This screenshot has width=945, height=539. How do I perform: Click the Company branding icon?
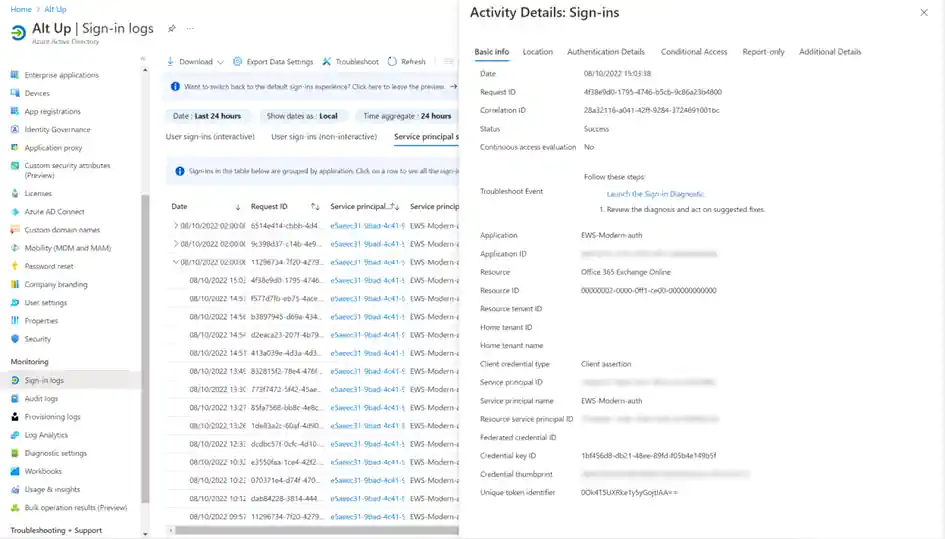point(15,284)
